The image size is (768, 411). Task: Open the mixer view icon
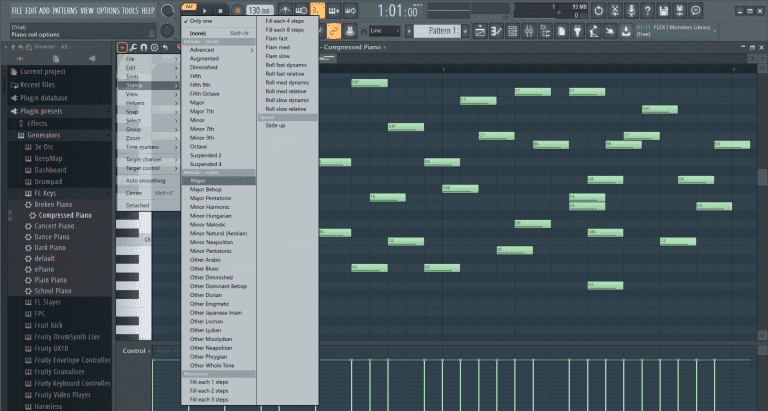point(529,31)
